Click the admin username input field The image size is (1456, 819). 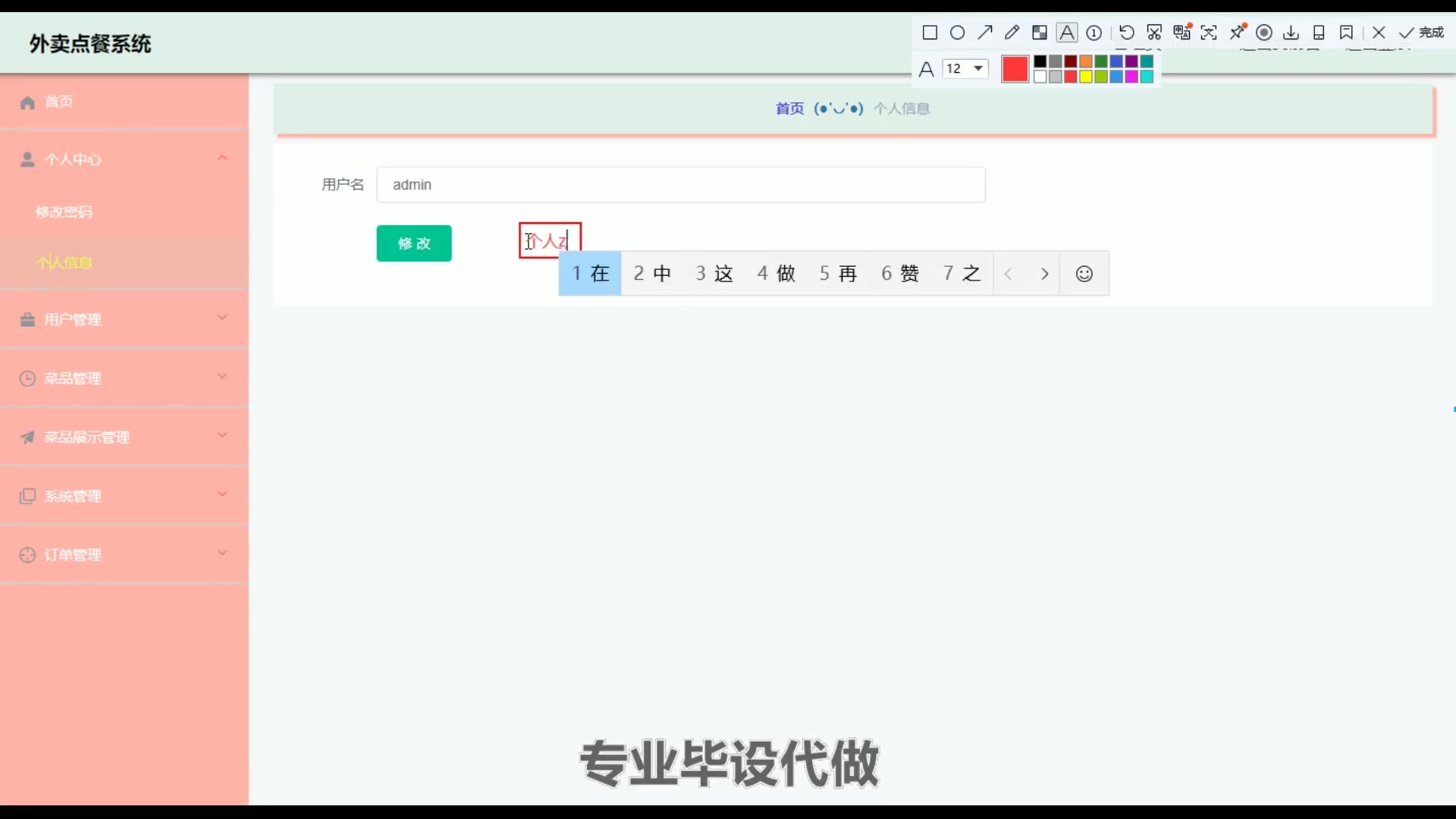(680, 185)
